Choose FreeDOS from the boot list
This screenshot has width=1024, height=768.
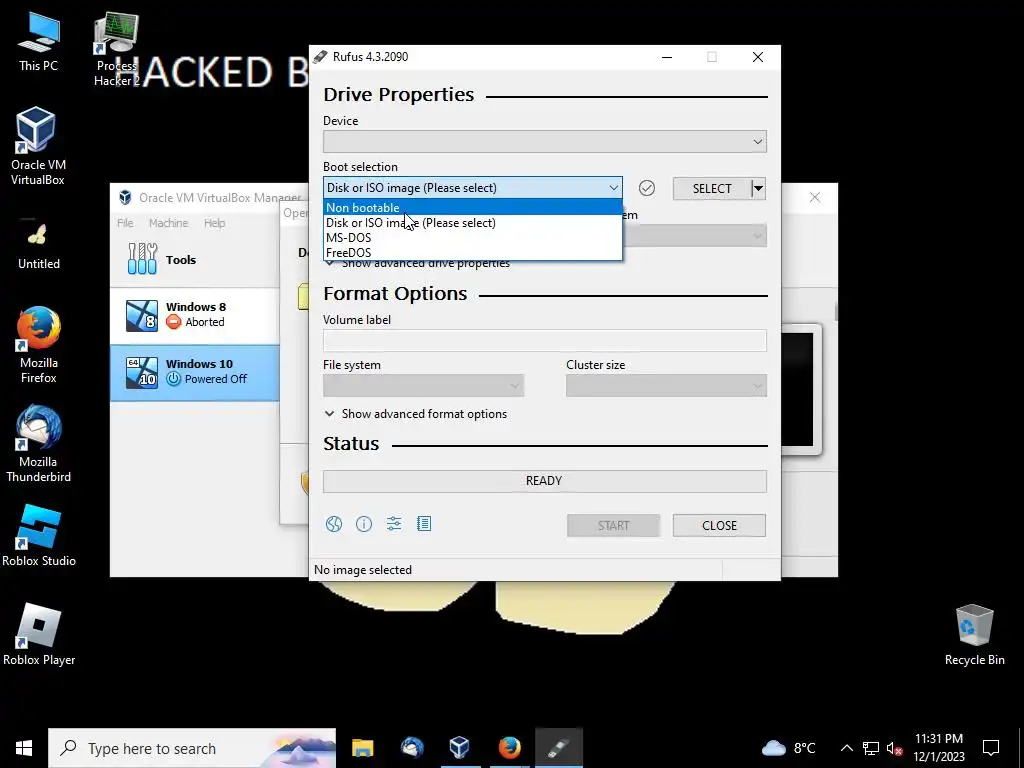[473, 253]
